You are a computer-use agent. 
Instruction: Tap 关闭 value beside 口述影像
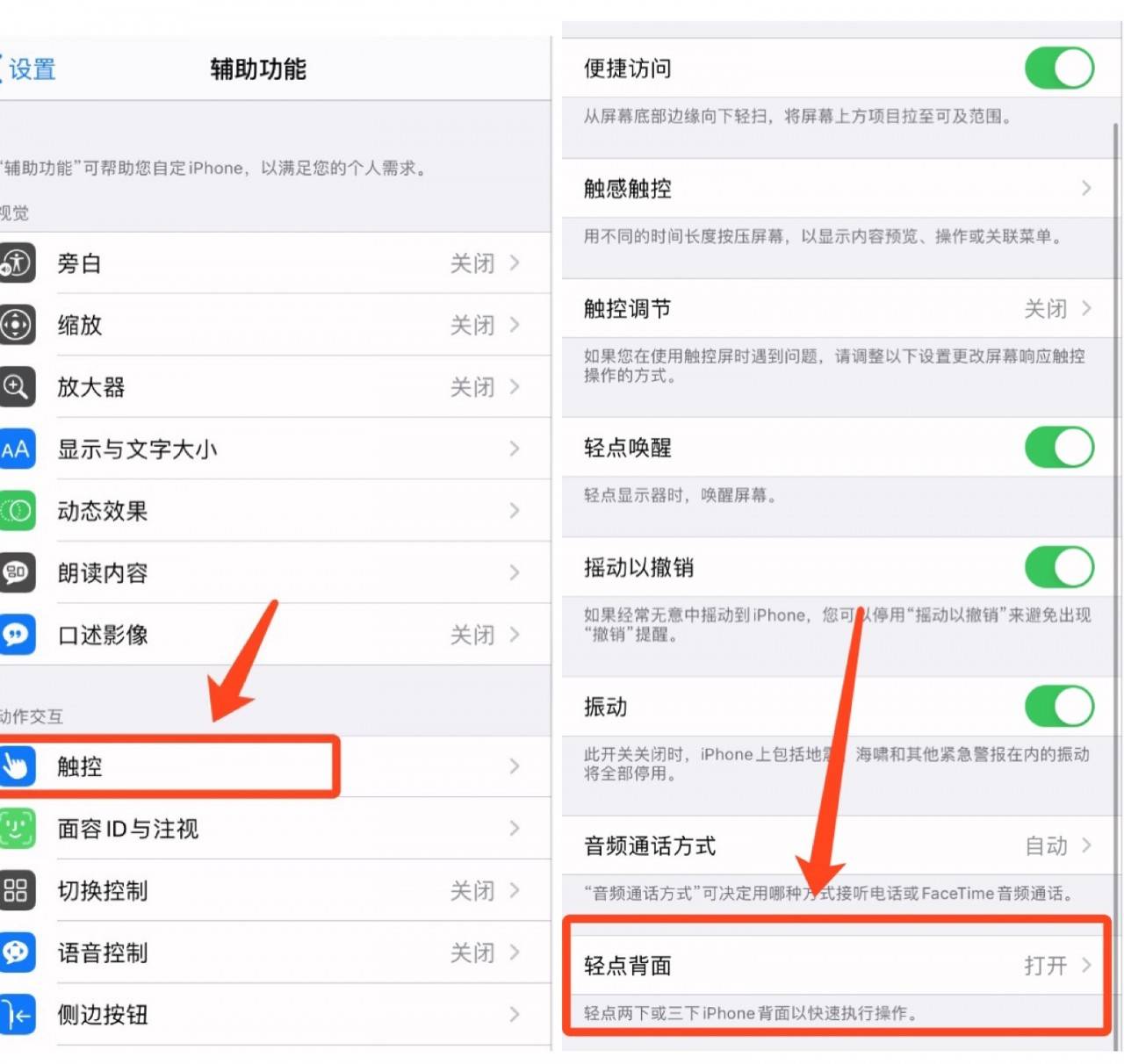click(472, 634)
